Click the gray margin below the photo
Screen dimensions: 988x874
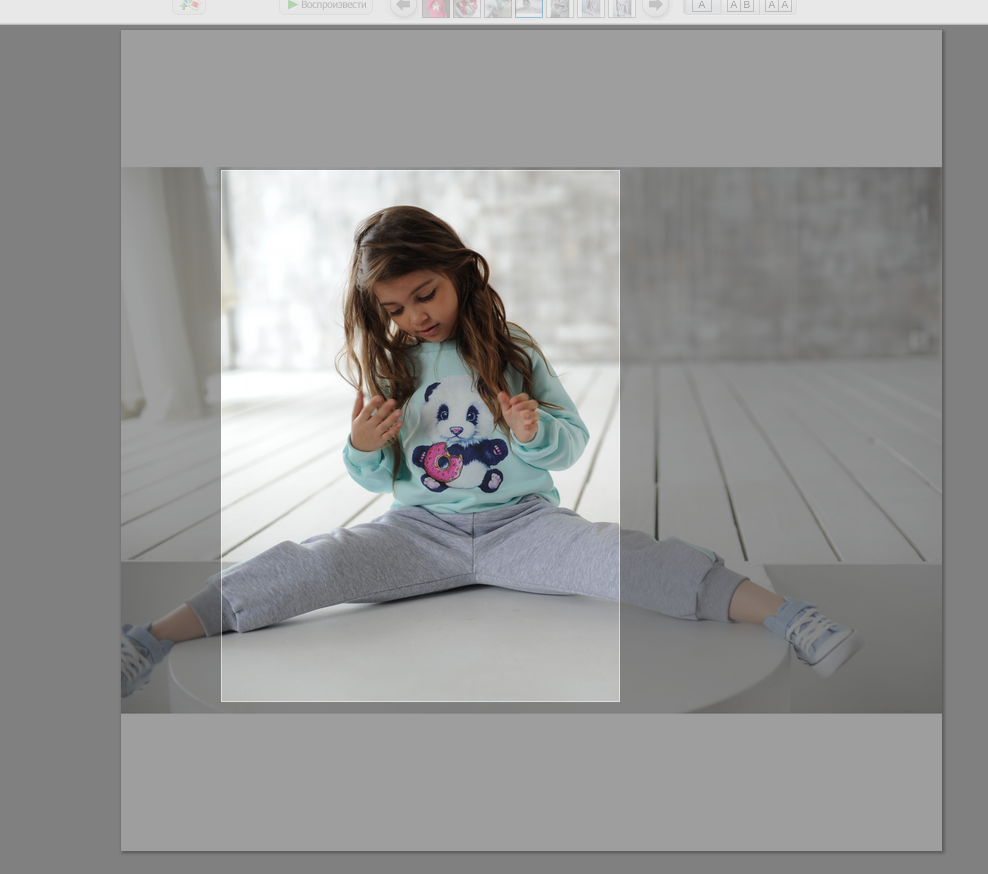click(x=530, y=780)
